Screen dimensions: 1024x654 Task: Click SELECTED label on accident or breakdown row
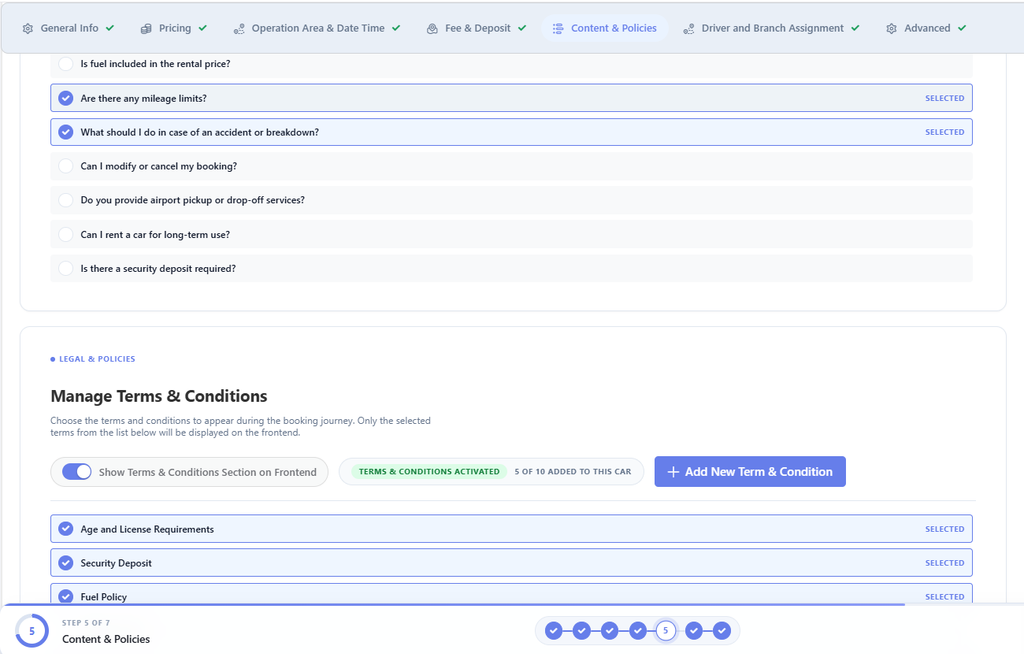[944, 132]
